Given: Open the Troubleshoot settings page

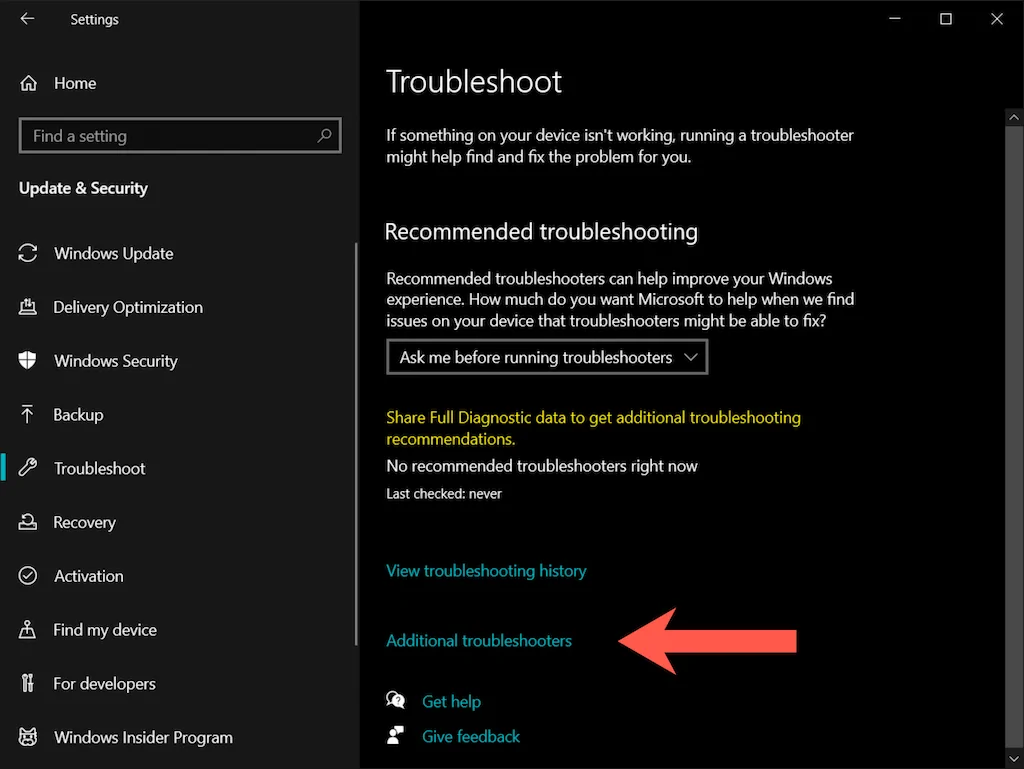Looking at the screenshot, I should 99,469.
